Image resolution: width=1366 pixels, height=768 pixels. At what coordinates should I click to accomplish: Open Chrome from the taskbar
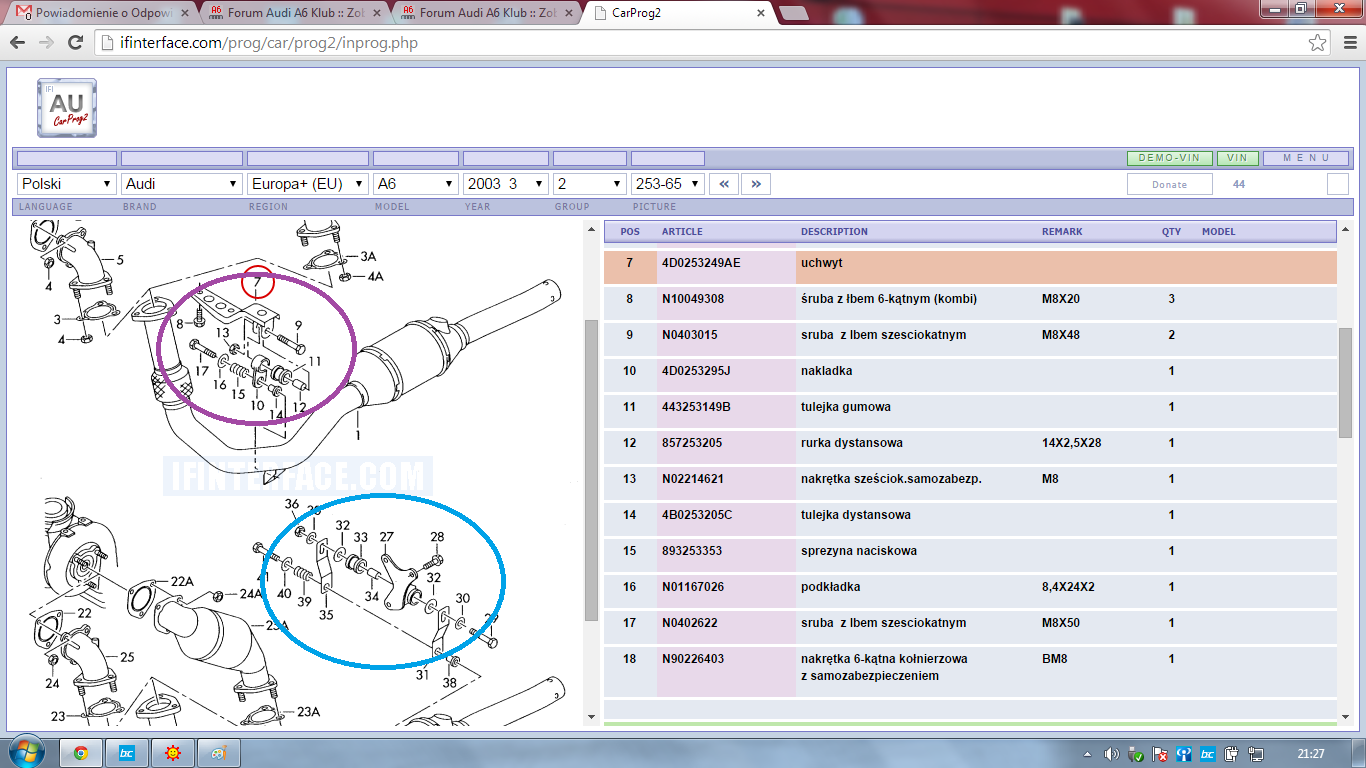point(80,752)
